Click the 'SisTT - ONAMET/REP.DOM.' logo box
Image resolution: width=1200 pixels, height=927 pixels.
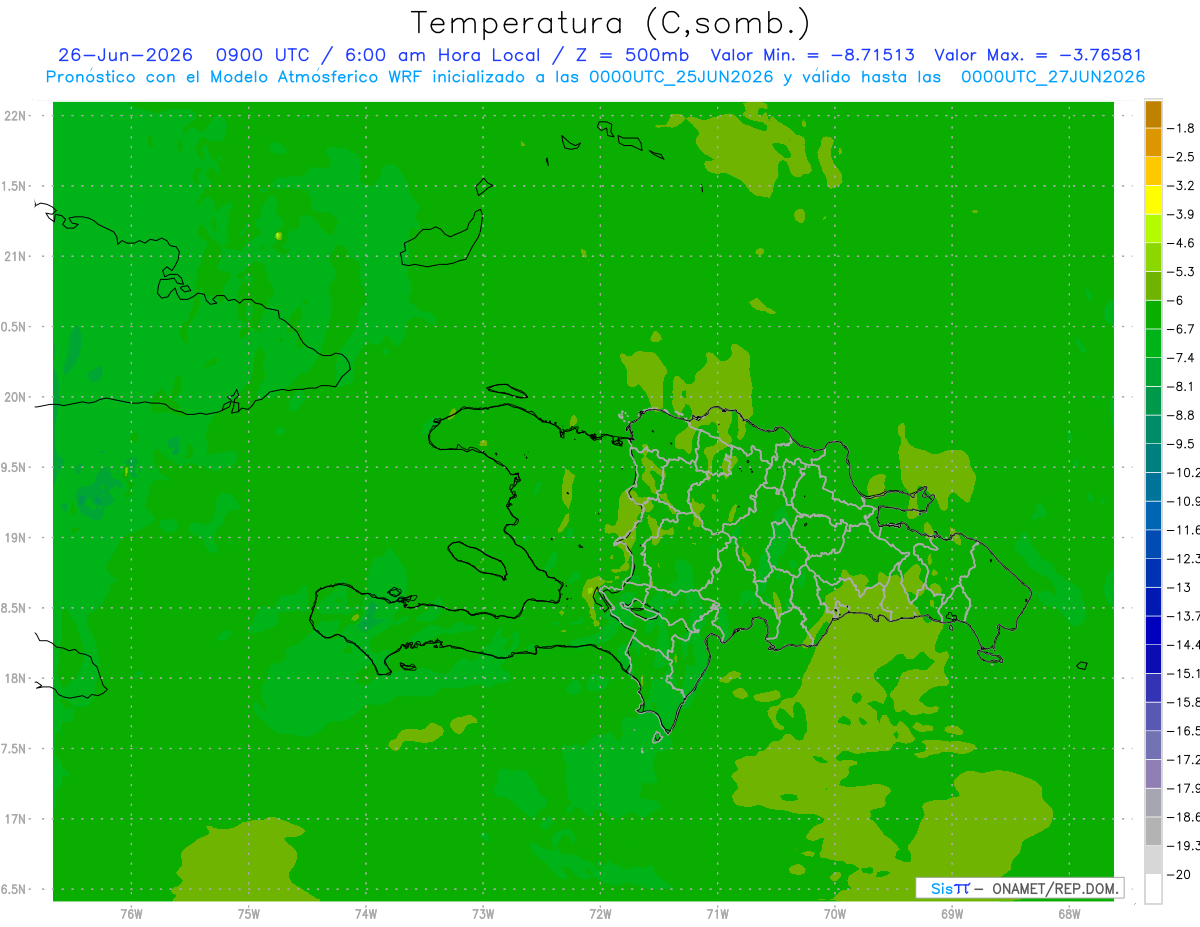pos(1020,888)
